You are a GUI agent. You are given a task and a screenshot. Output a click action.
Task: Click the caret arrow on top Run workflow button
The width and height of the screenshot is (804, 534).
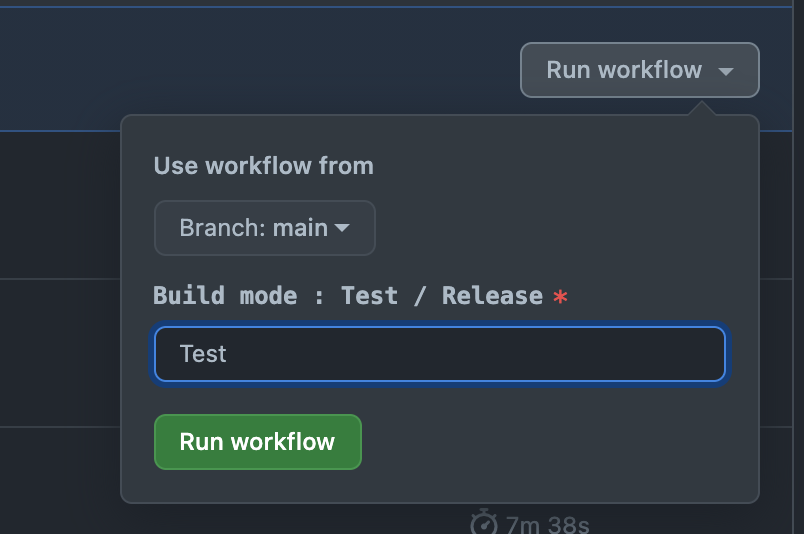pyautogui.click(x=727, y=71)
